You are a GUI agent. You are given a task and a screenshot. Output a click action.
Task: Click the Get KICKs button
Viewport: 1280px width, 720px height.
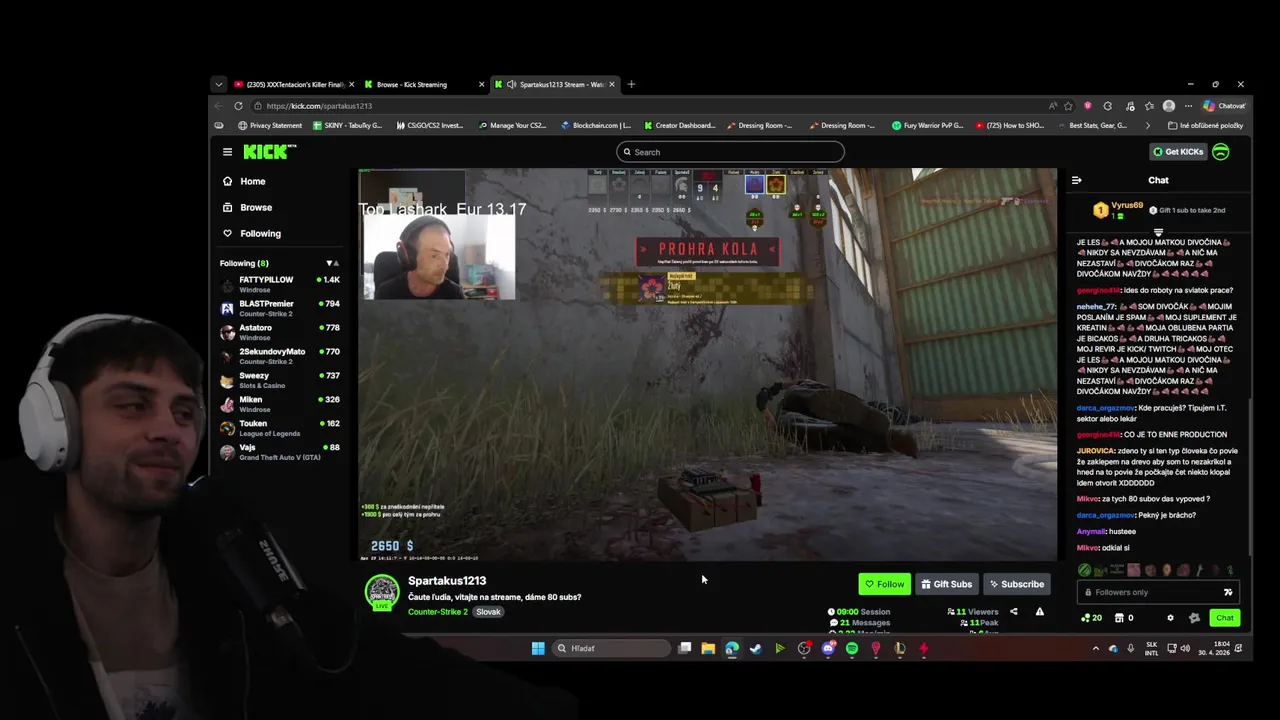[1178, 152]
